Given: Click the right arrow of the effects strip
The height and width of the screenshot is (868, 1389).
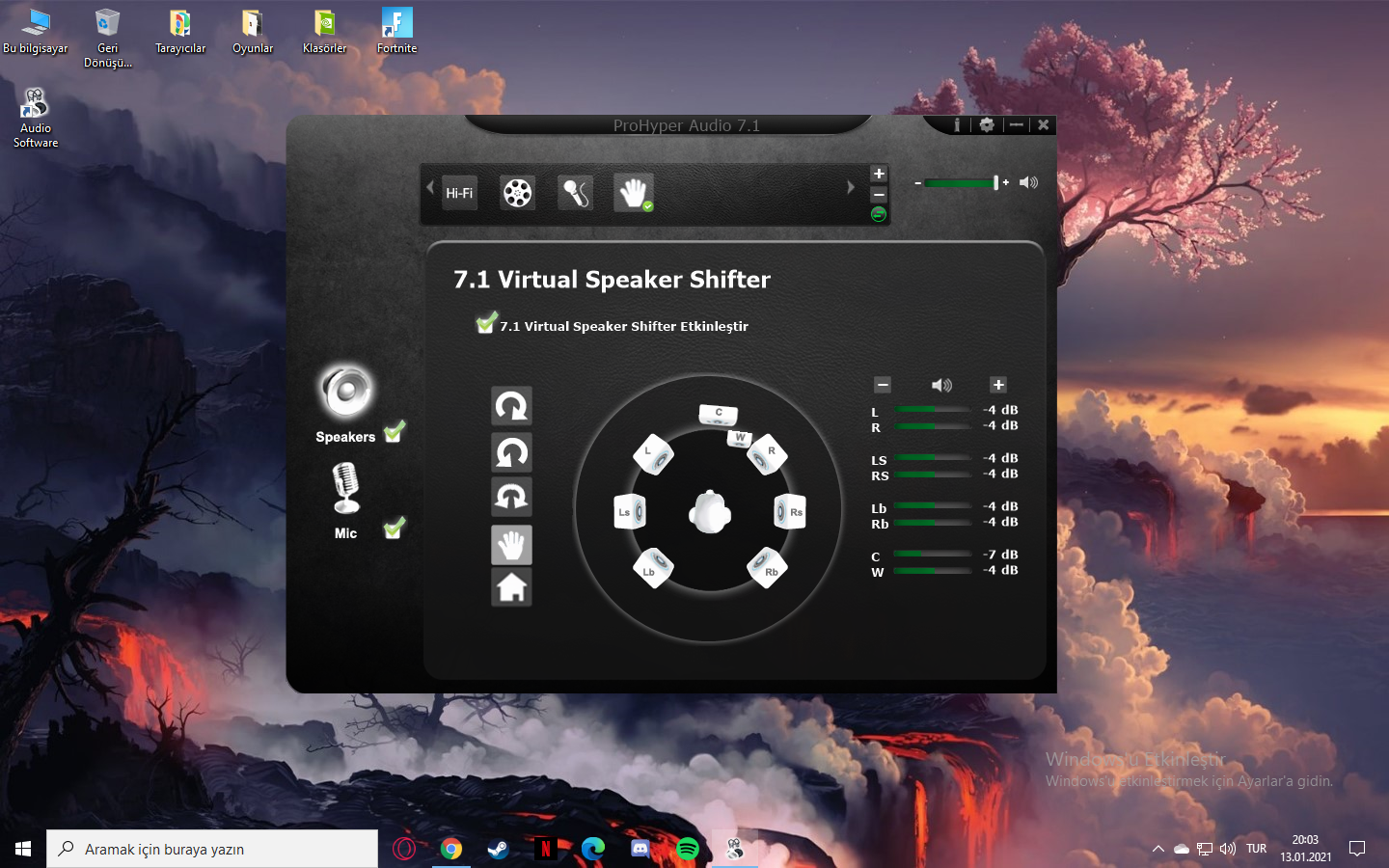Looking at the screenshot, I should [x=851, y=187].
